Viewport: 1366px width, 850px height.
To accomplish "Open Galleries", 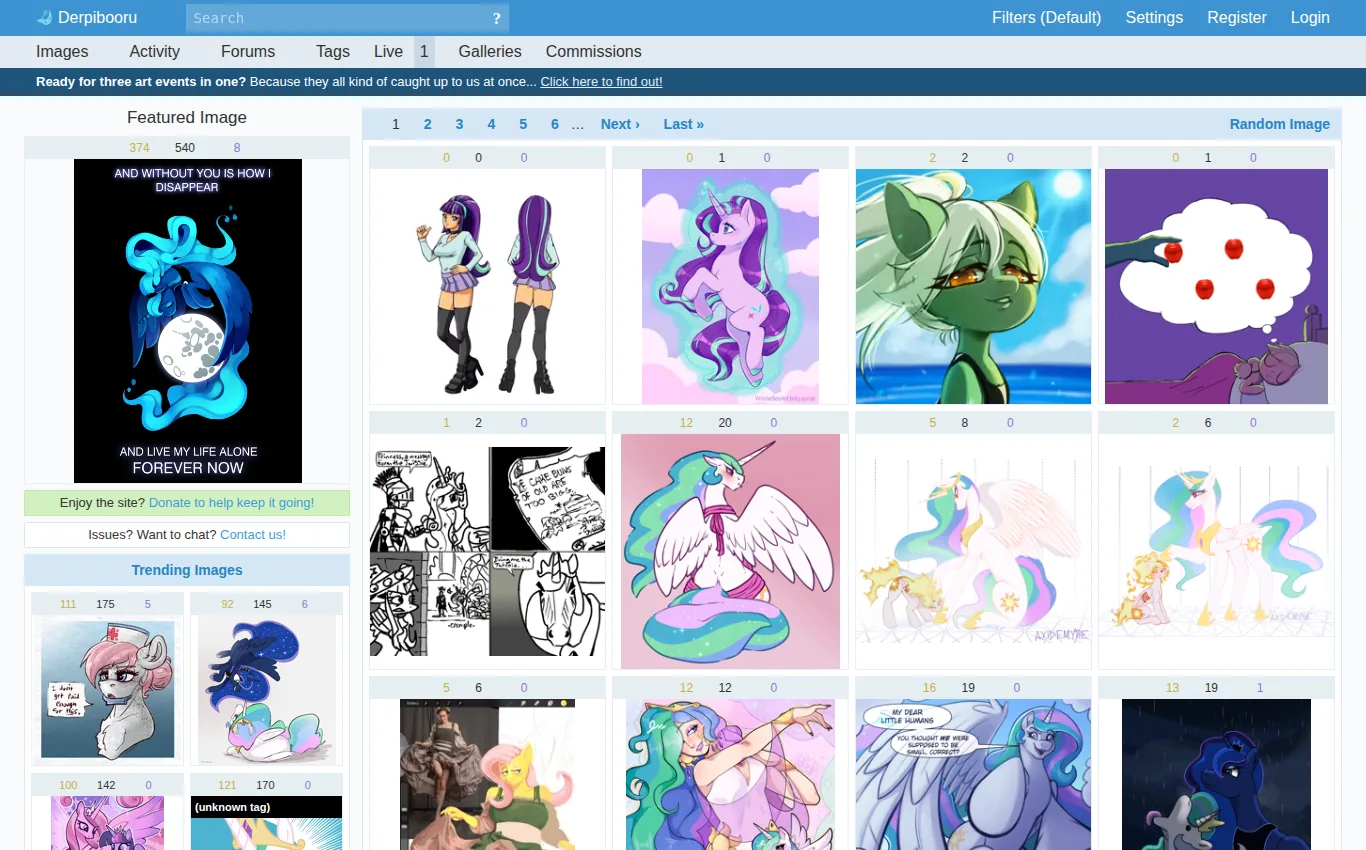I will coord(490,52).
